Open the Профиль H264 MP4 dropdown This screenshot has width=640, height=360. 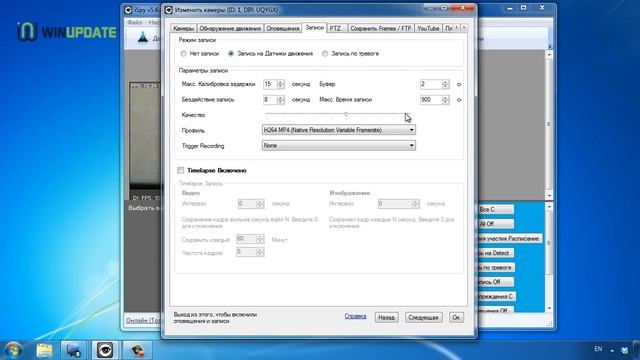pyautogui.click(x=338, y=130)
